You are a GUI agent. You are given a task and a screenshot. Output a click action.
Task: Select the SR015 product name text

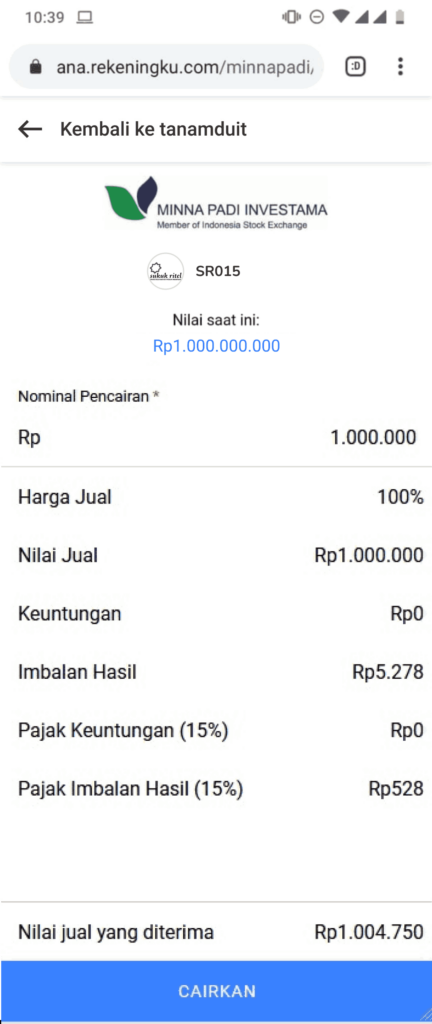[218, 271]
